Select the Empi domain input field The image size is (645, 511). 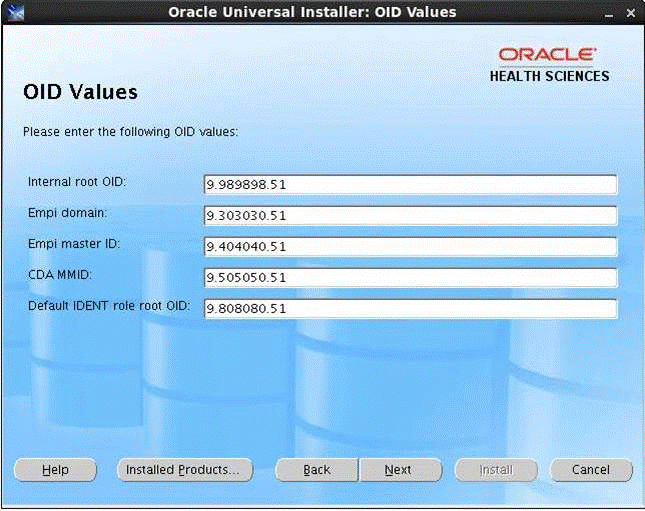click(x=411, y=216)
